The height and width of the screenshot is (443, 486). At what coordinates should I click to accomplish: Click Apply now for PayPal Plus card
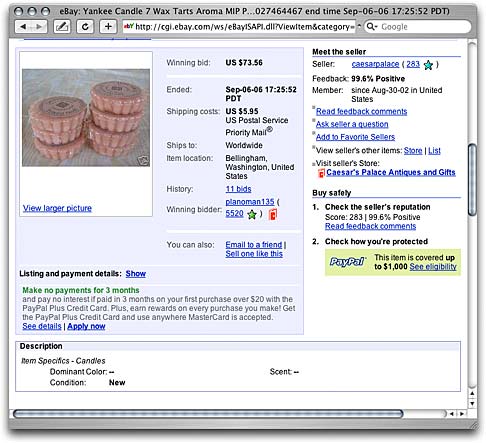pos(86,326)
